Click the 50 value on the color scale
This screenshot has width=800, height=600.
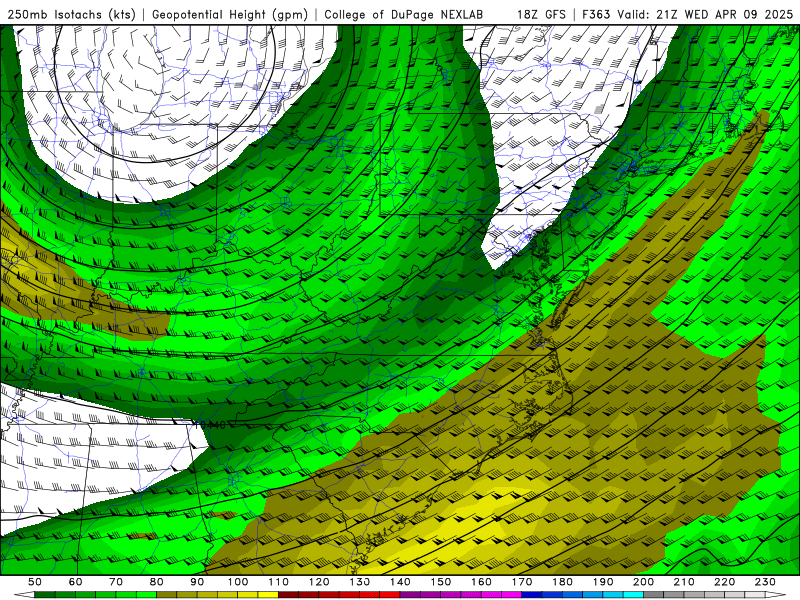click(x=35, y=582)
